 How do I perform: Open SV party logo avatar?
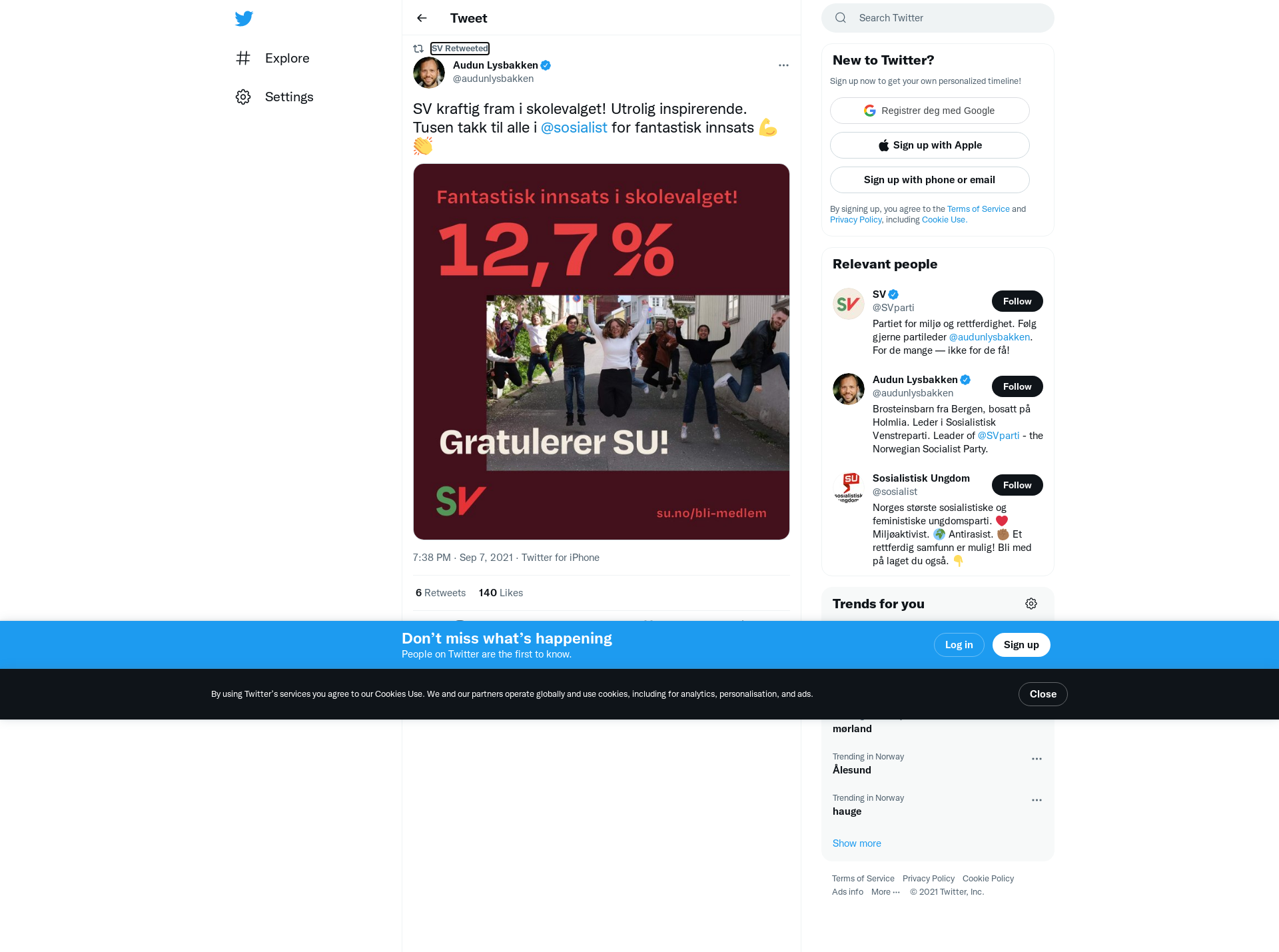click(x=849, y=304)
